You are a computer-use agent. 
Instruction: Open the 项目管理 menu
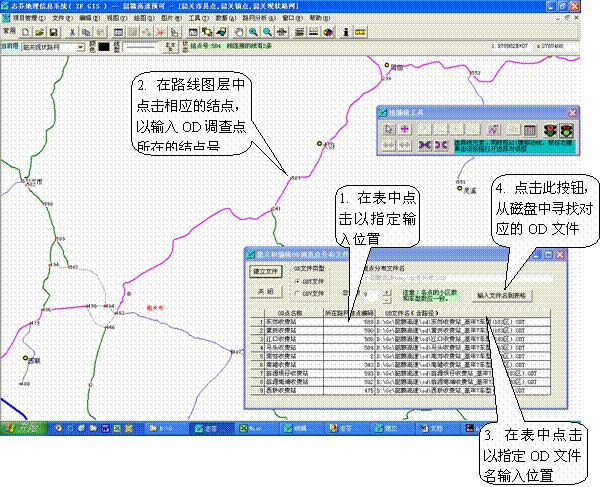tap(29, 18)
